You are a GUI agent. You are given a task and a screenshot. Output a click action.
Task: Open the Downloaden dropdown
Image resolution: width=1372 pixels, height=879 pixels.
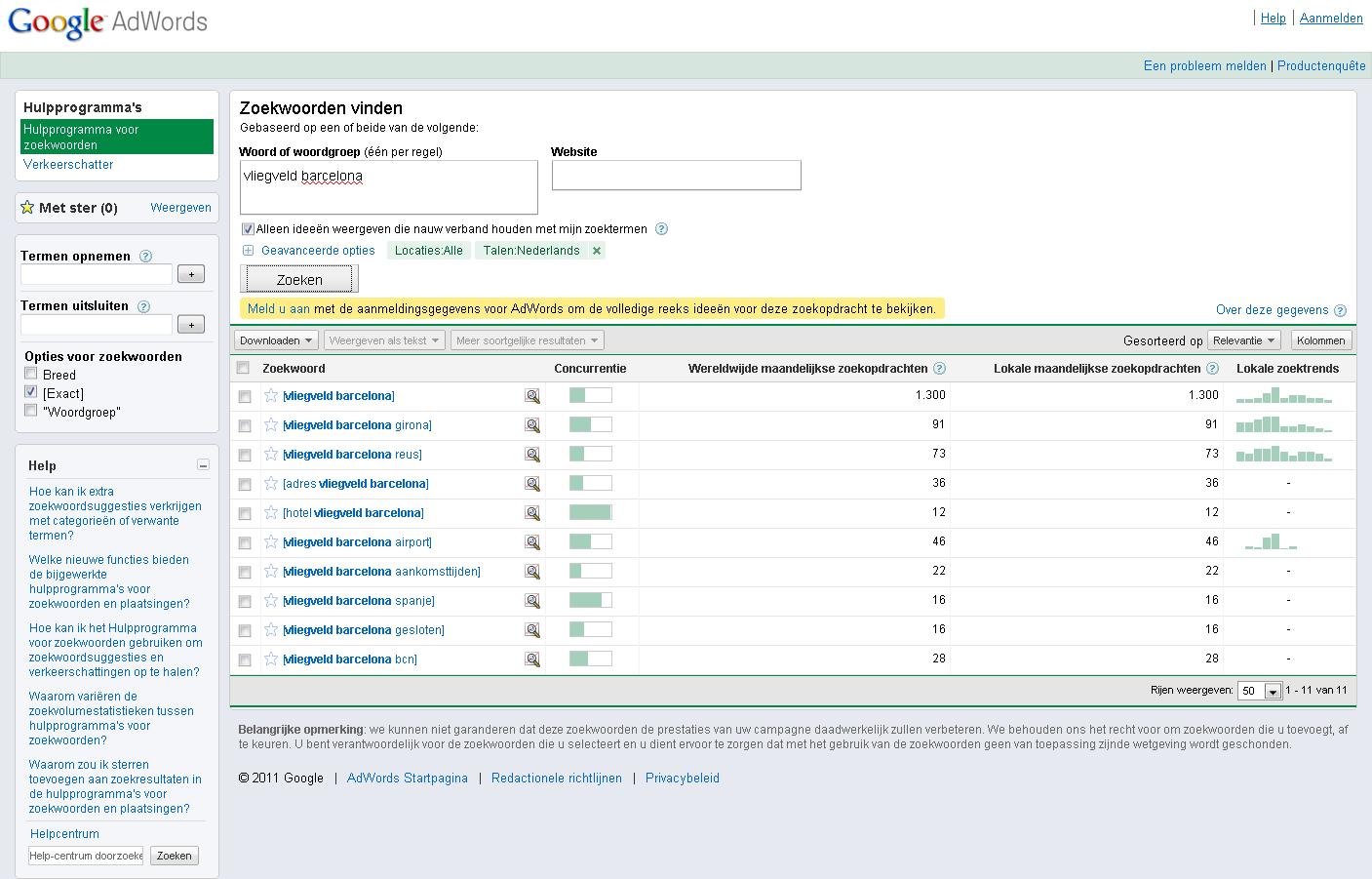276,340
